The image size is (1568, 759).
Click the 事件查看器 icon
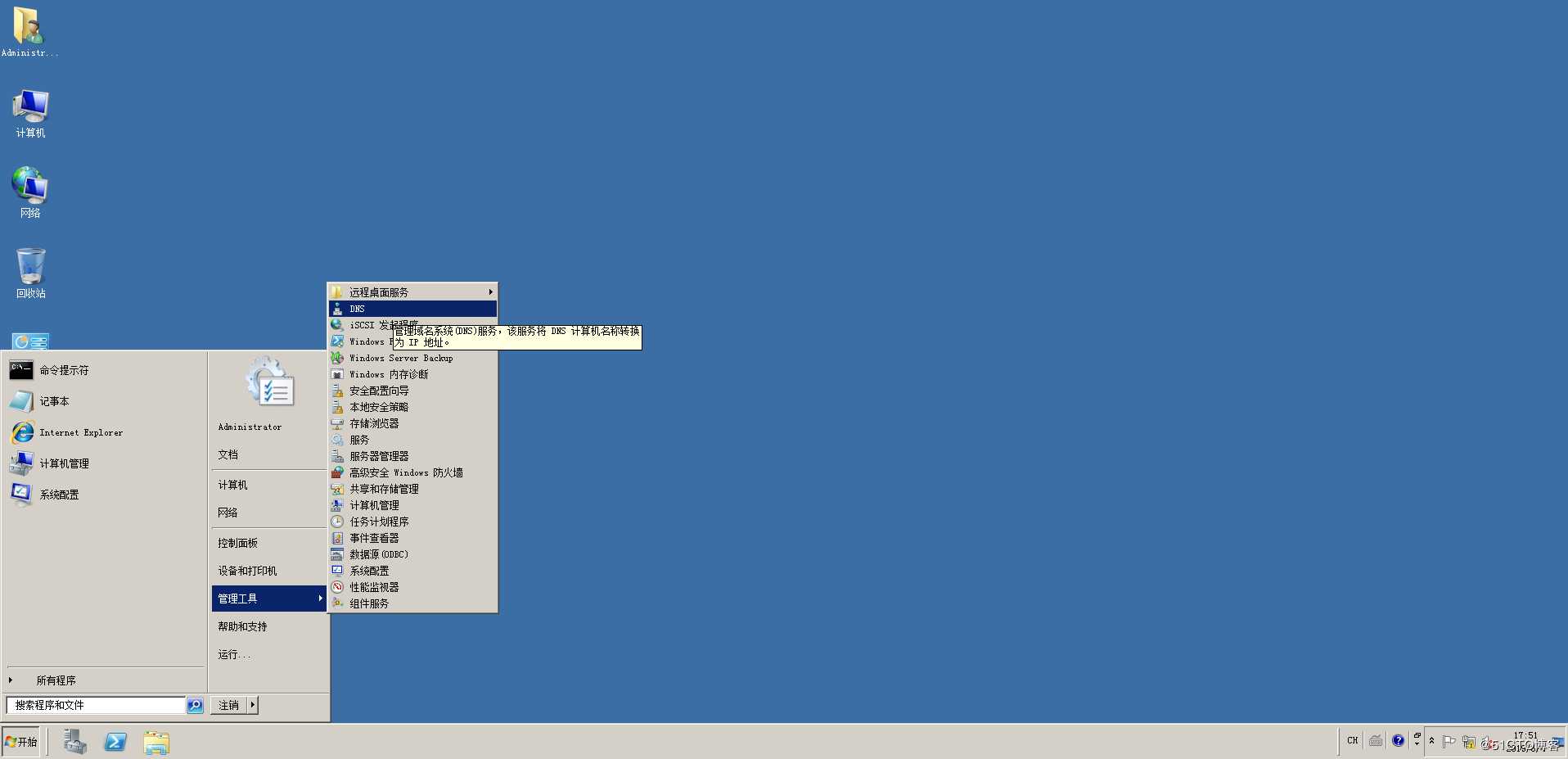coord(337,538)
